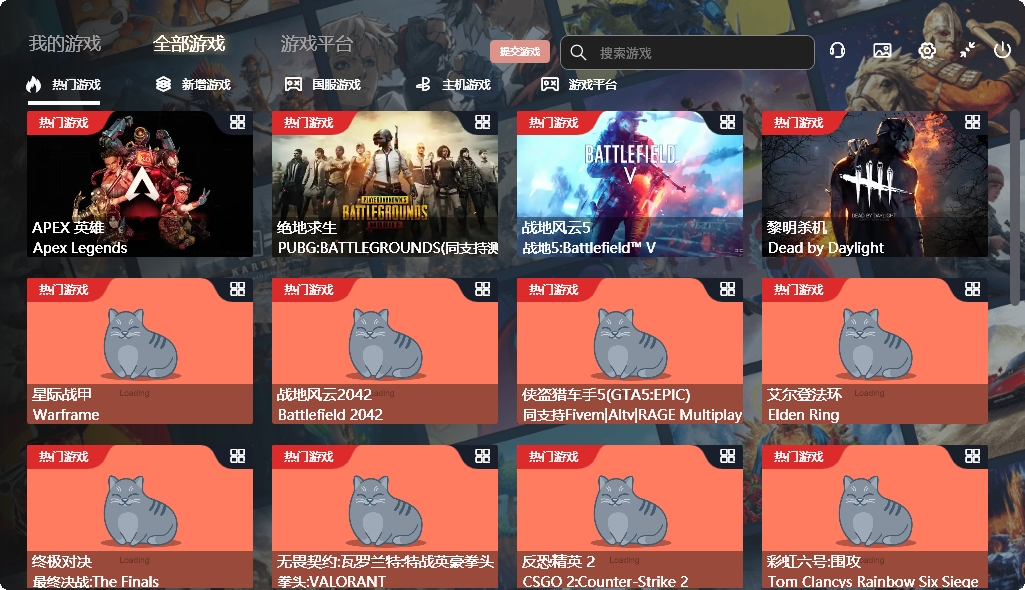
Task: Click the 'Elden Ring' title text
Action: click(x=803, y=415)
